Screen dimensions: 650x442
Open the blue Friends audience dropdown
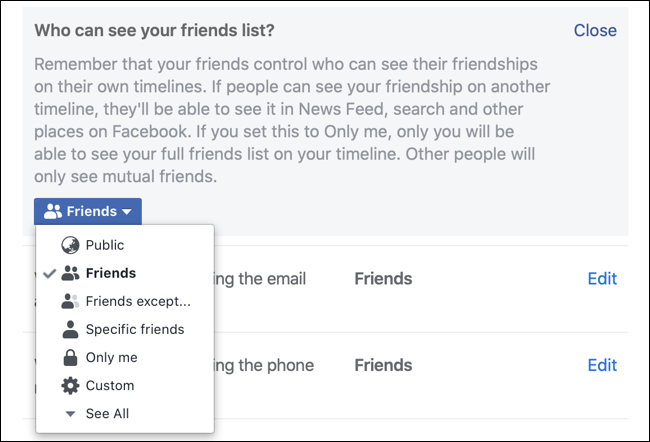88,212
